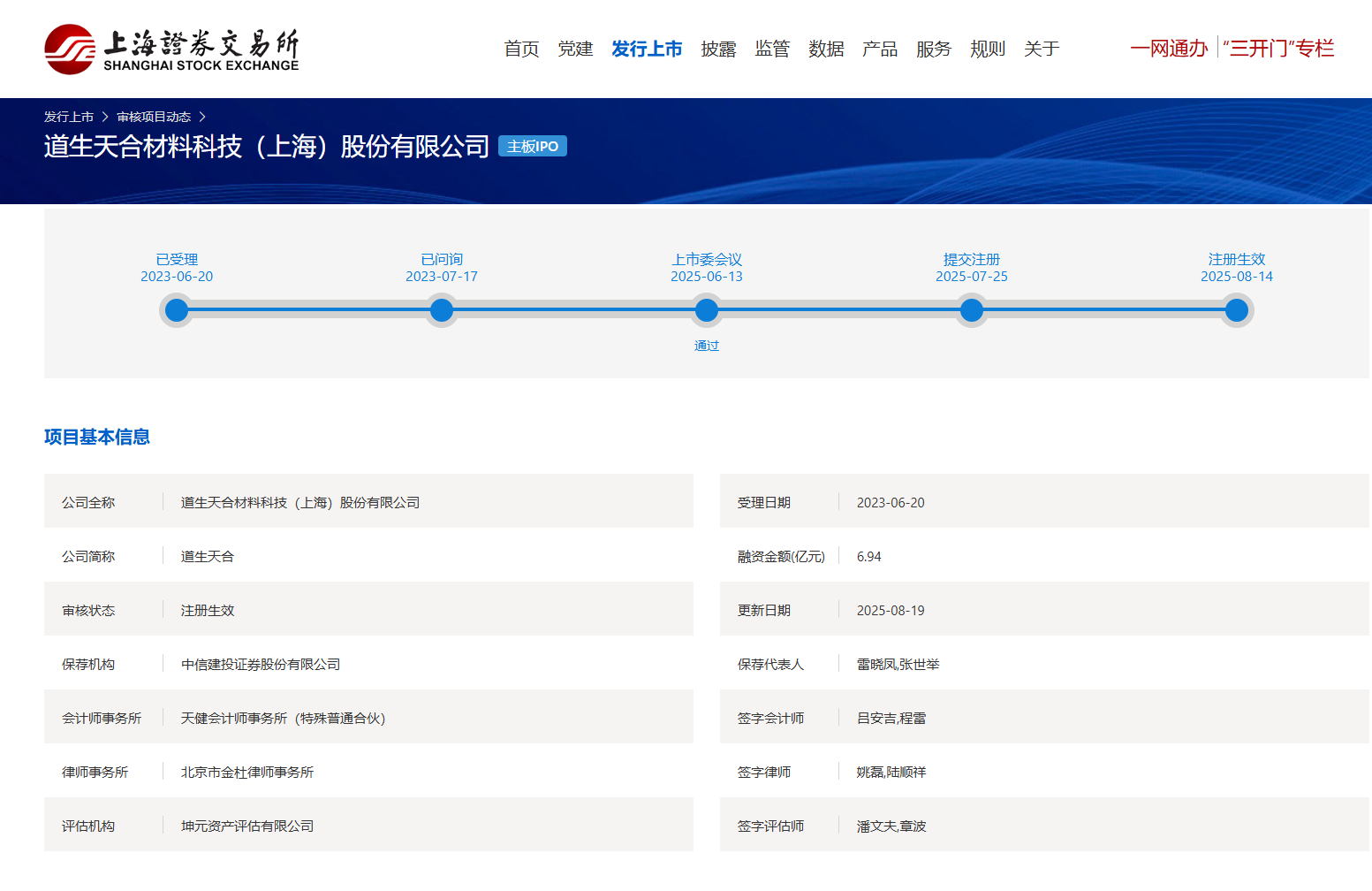Navigate to the 服务 menu
The height and width of the screenshot is (891, 1372).
pyautogui.click(x=934, y=49)
